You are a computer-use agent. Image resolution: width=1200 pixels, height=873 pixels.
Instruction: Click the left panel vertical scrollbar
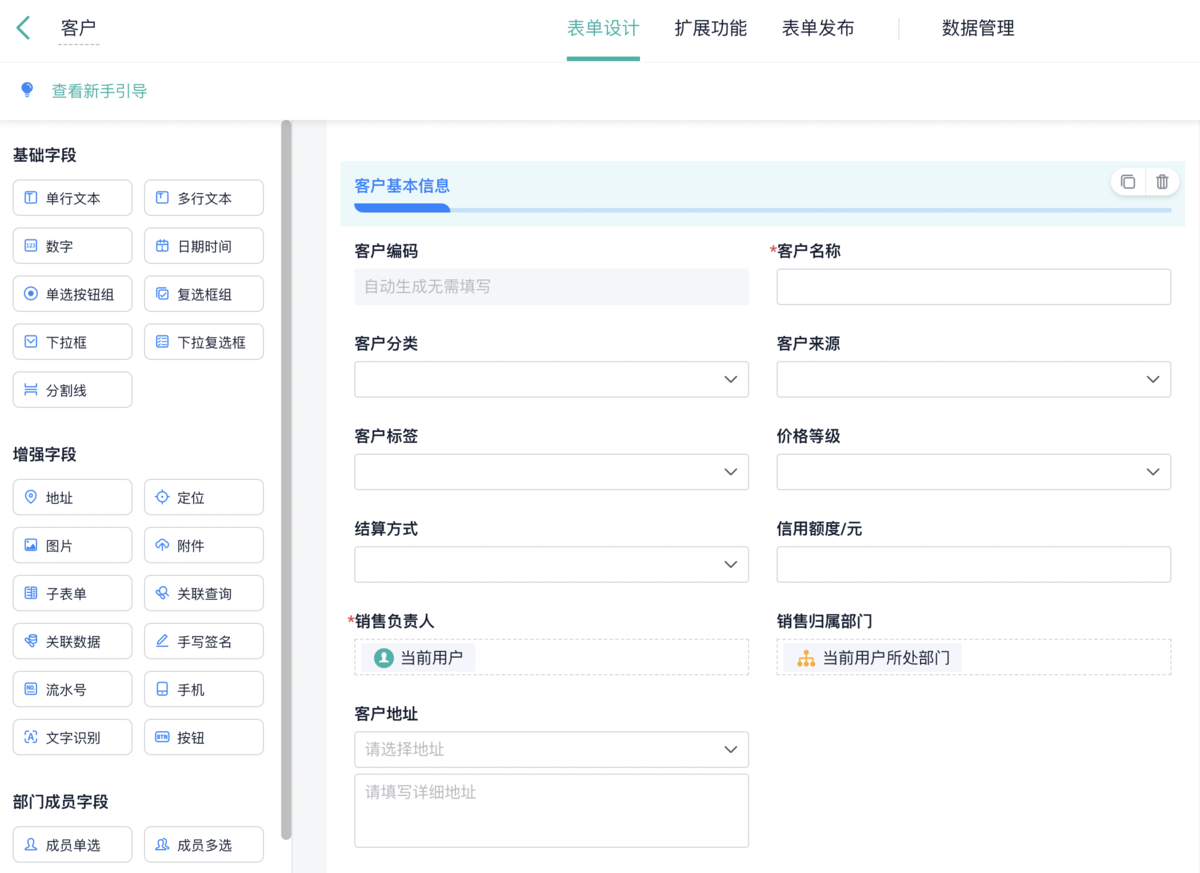click(x=286, y=480)
